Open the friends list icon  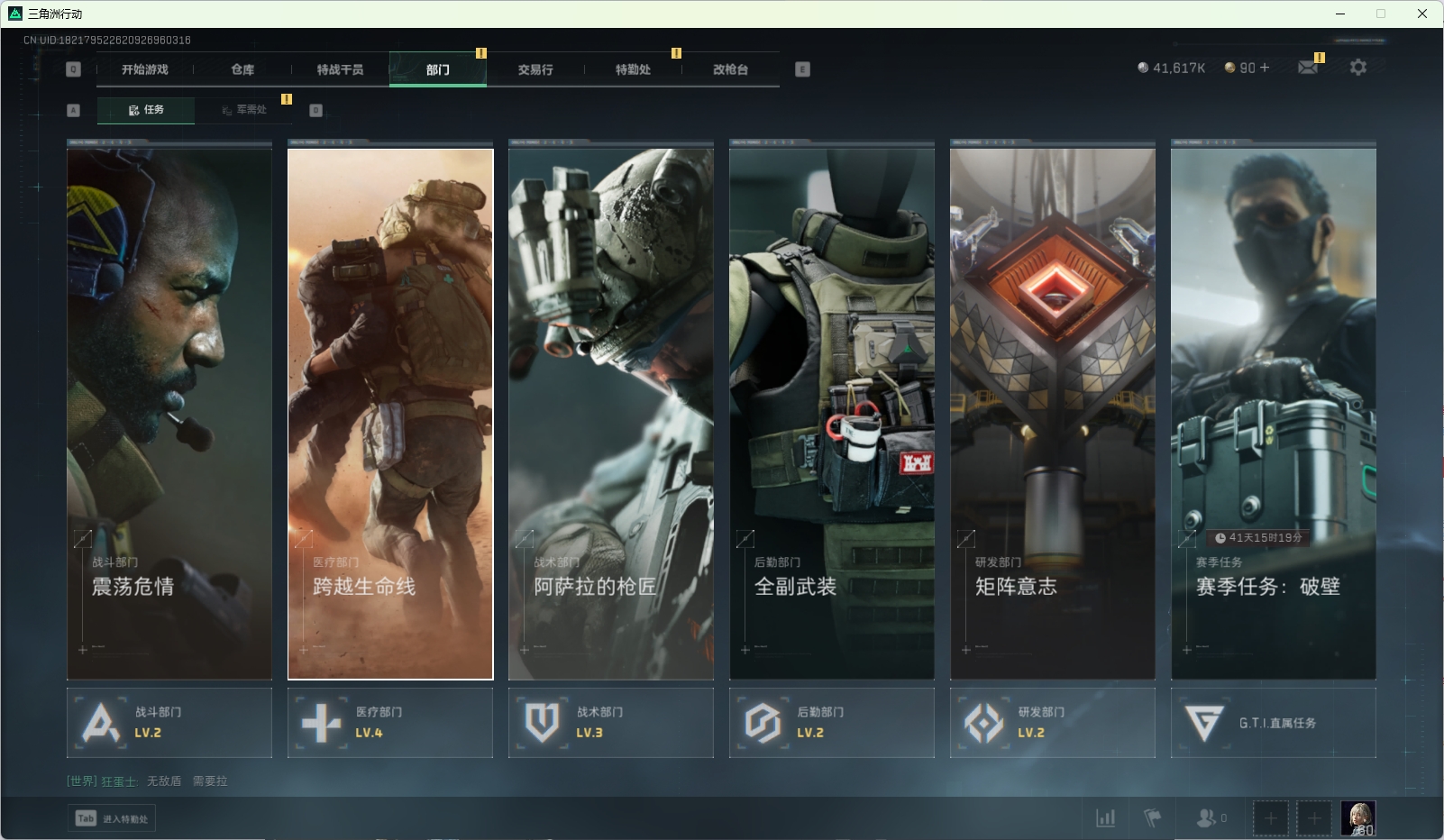coord(1206,818)
